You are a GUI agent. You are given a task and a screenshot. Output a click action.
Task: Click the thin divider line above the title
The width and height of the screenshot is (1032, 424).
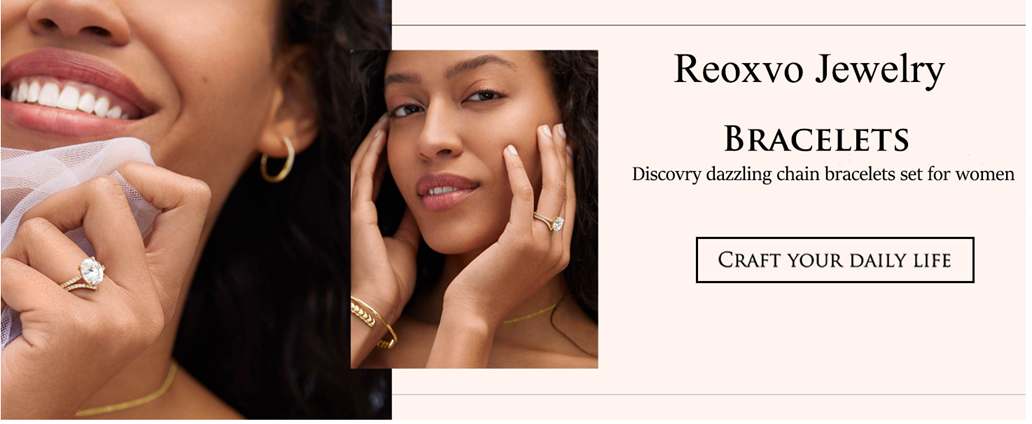click(709, 25)
